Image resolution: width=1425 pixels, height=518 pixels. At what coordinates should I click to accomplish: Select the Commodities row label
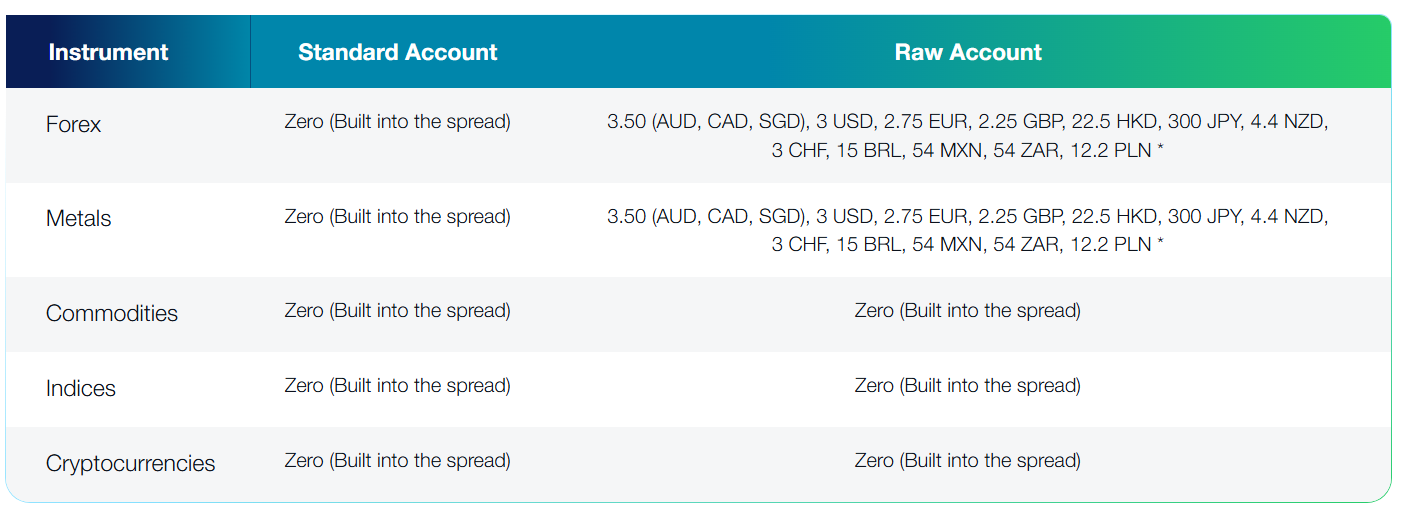click(112, 313)
